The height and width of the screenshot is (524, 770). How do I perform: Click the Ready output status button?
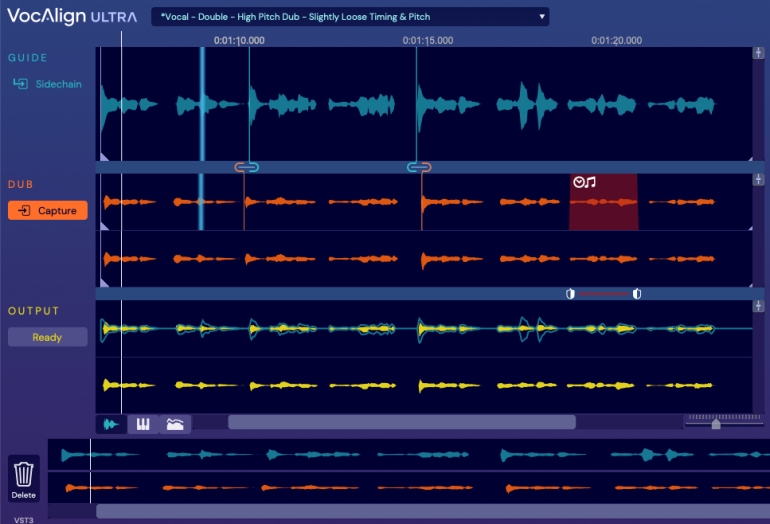coord(47,338)
